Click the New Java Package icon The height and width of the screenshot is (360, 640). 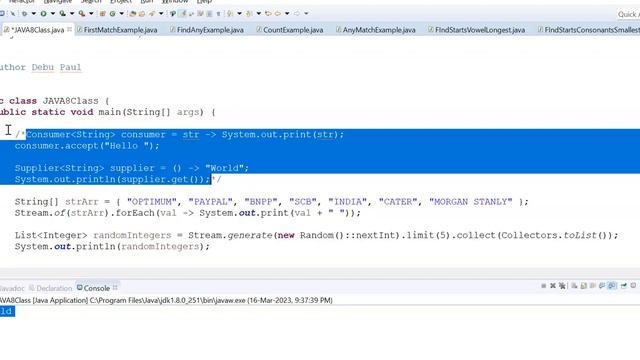tap(102, 14)
